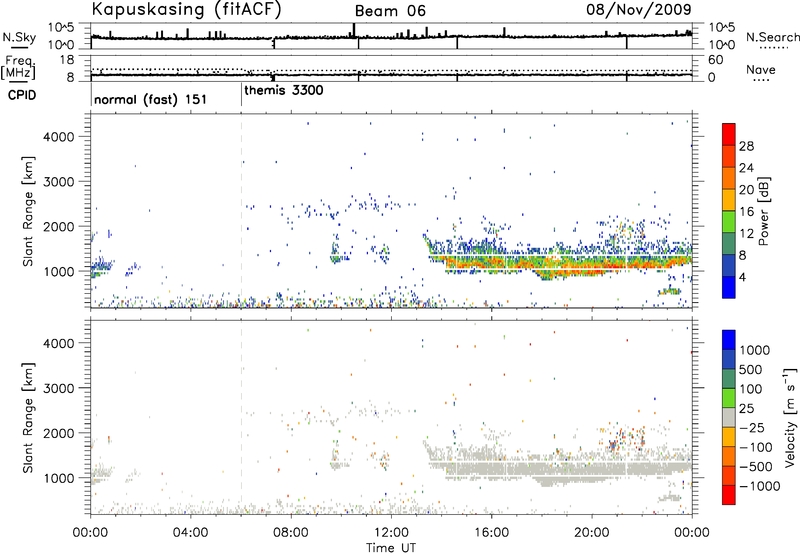Click the 18 MHz frequency tick label
Image resolution: width=800 pixels, height=554 pixels.
[66, 60]
